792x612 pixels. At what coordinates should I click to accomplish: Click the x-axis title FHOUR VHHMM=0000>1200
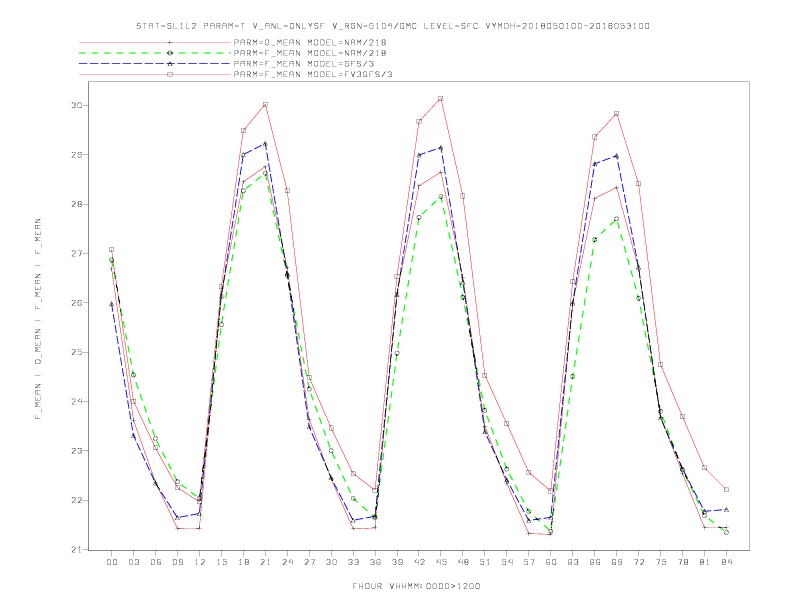pyautogui.click(x=416, y=586)
